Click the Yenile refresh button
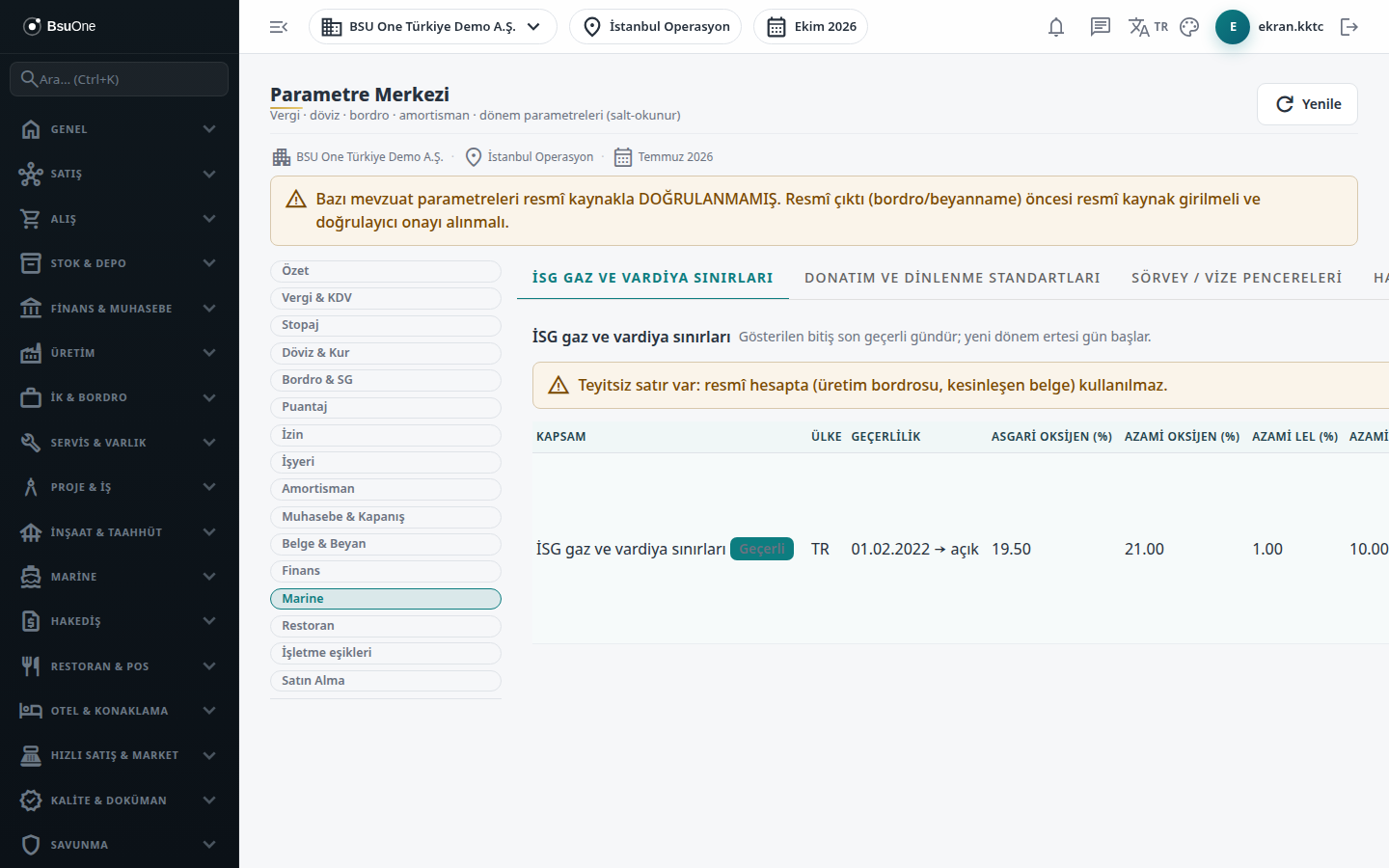 click(x=1307, y=104)
